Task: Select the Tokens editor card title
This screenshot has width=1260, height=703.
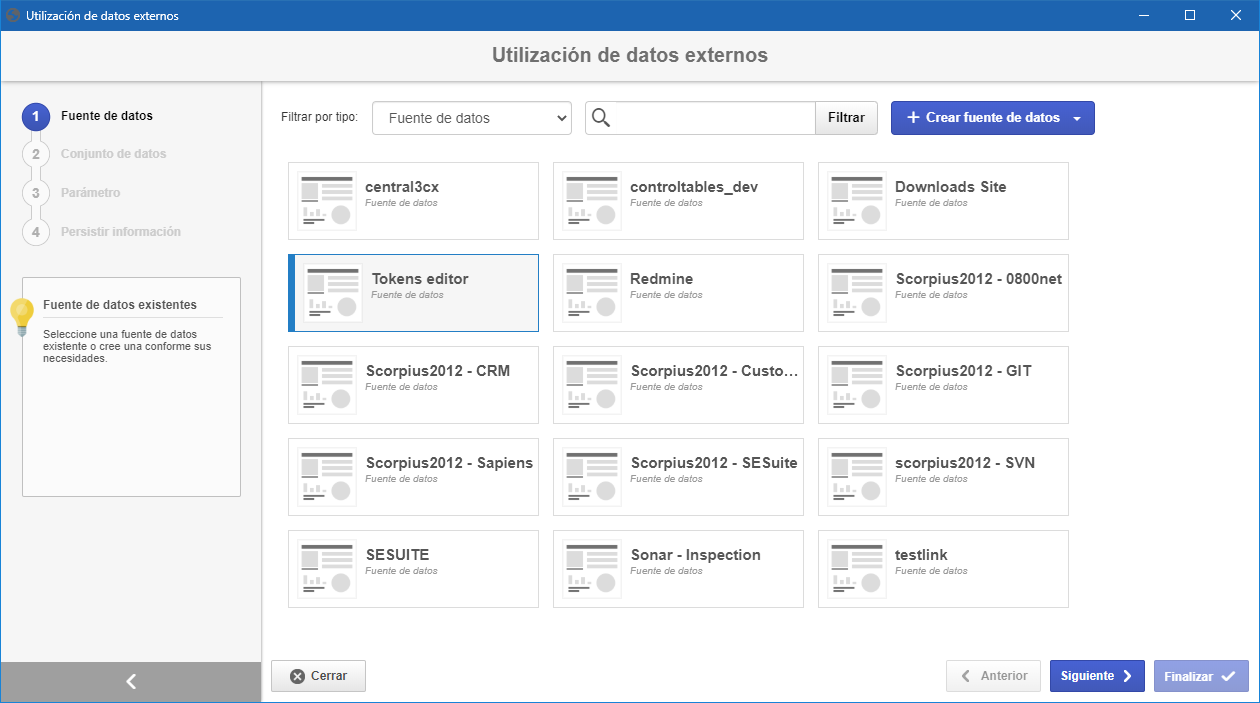Action: [x=420, y=279]
